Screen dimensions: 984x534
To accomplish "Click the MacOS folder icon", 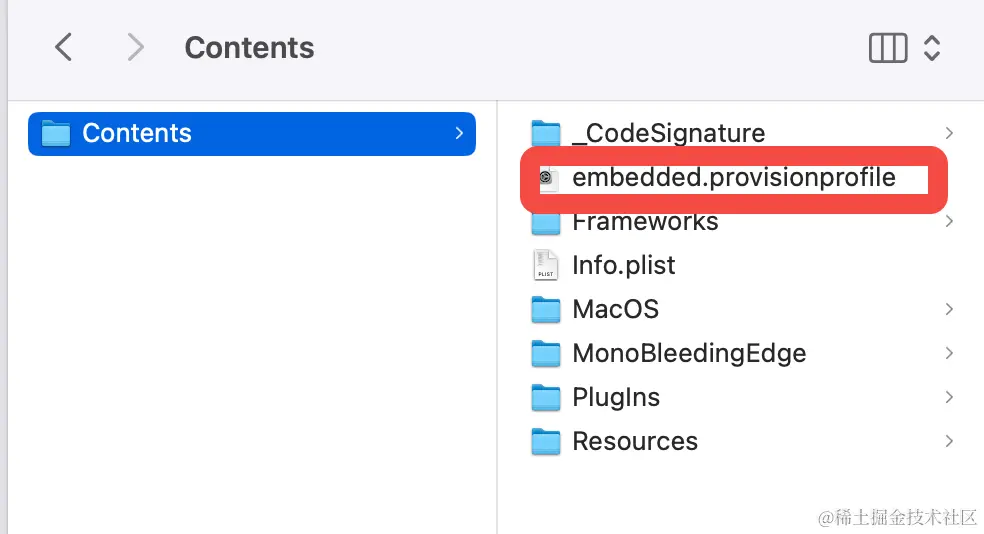I will coord(546,310).
